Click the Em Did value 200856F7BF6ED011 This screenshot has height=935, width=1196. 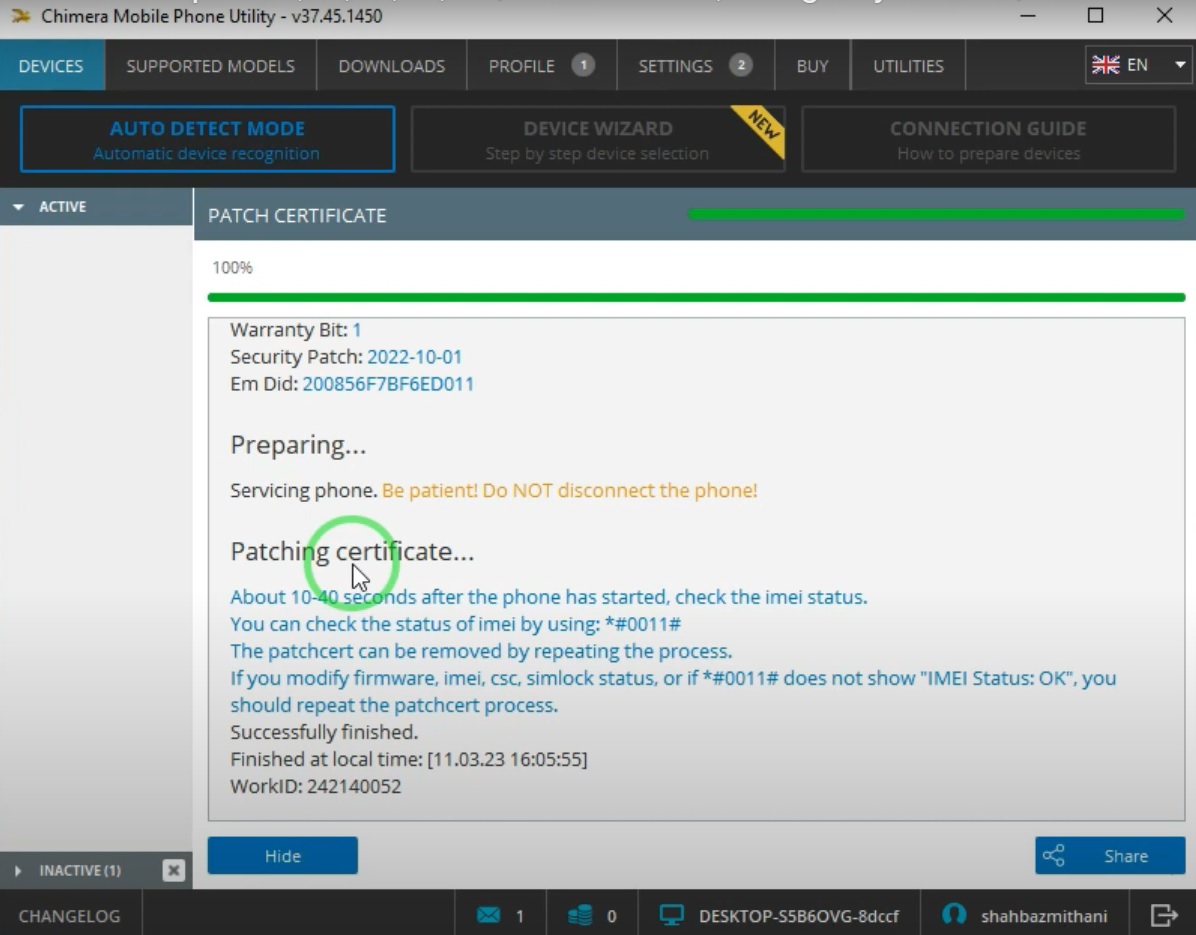pos(388,384)
